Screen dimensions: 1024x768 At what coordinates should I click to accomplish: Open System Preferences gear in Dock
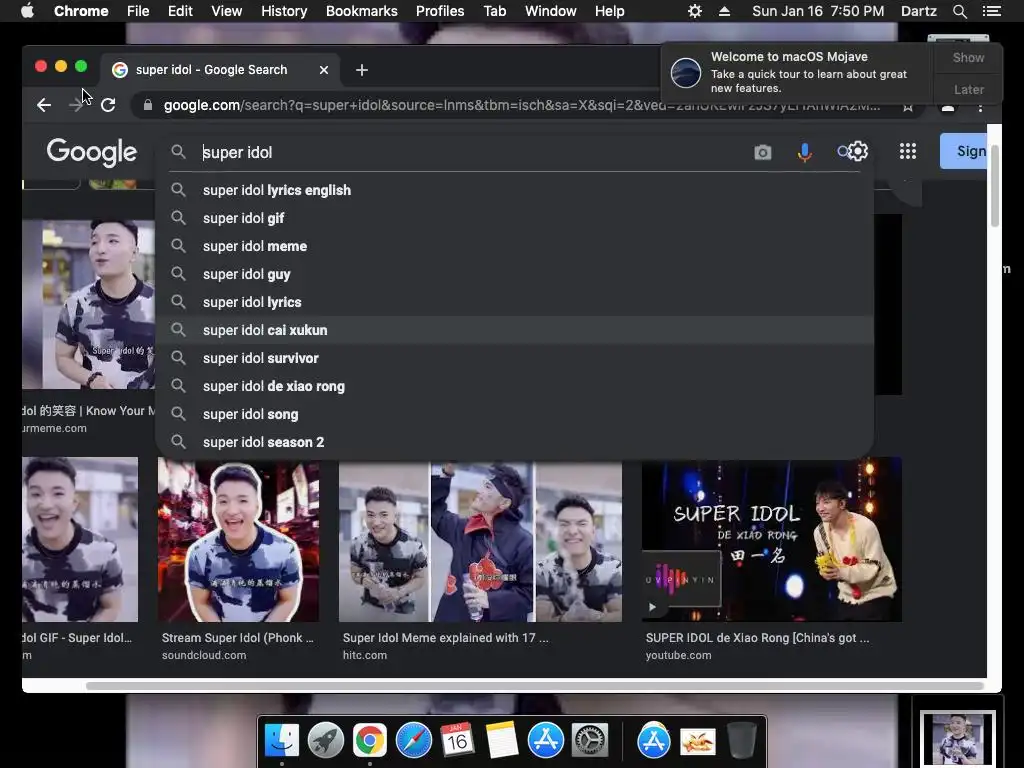pyautogui.click(x=590, y=741)
